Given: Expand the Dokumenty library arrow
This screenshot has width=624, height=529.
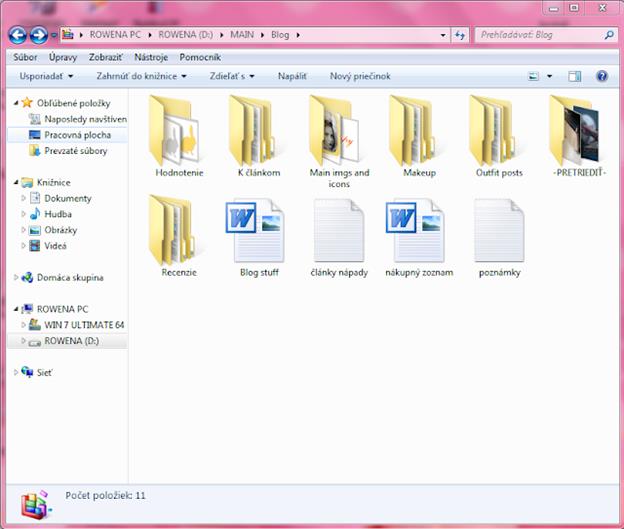Looking at the screenshot, I should [23, 198].
